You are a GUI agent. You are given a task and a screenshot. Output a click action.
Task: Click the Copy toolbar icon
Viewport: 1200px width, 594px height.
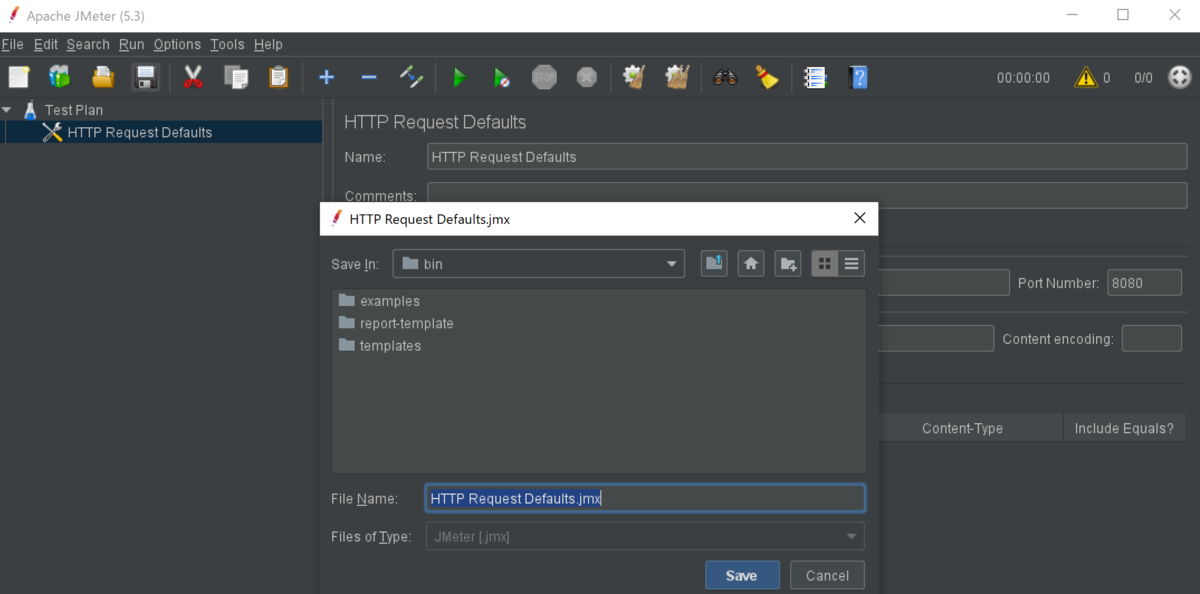coord(236,77)
